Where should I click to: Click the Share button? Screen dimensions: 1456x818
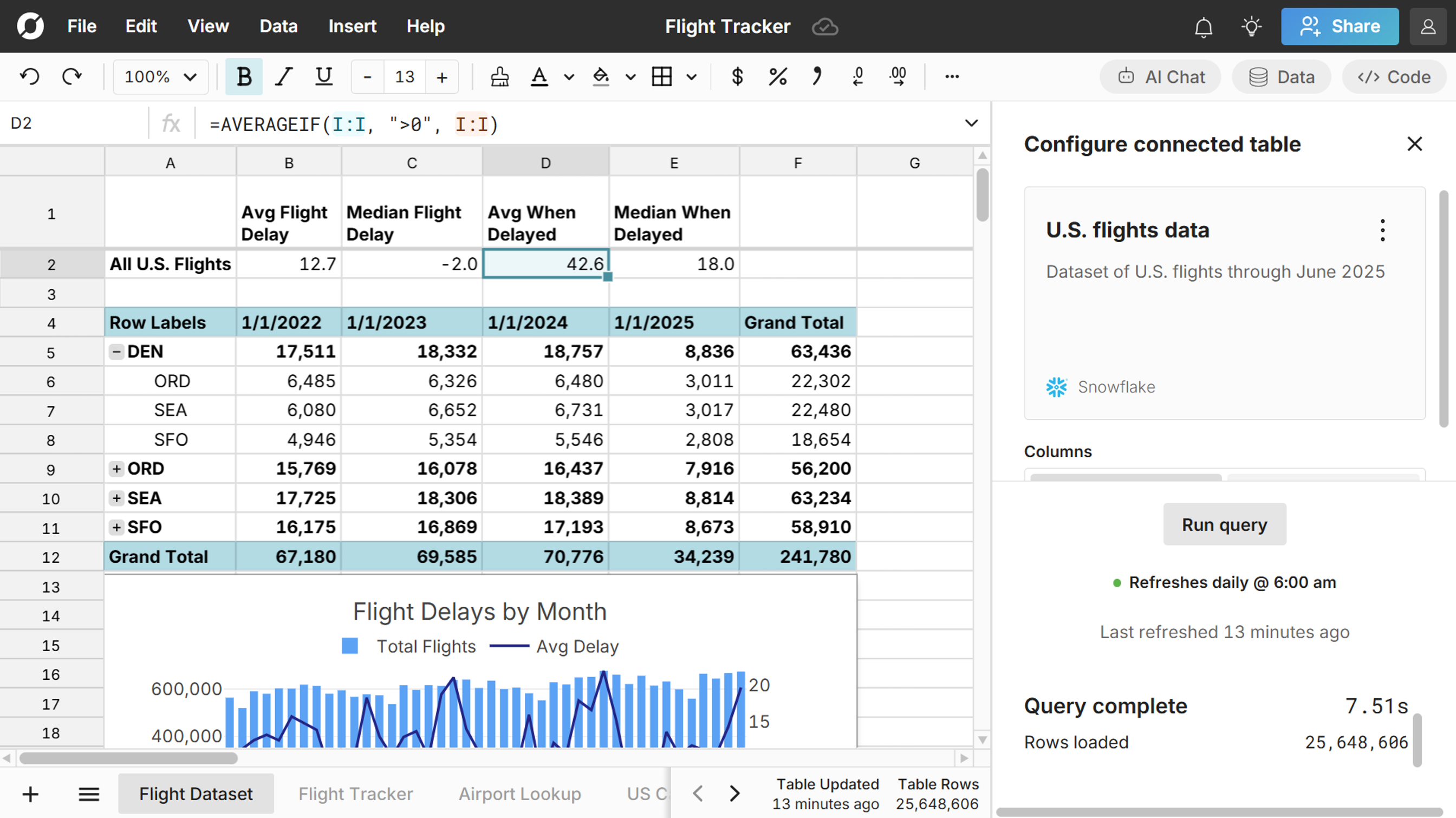click(x=1340, y=27)
